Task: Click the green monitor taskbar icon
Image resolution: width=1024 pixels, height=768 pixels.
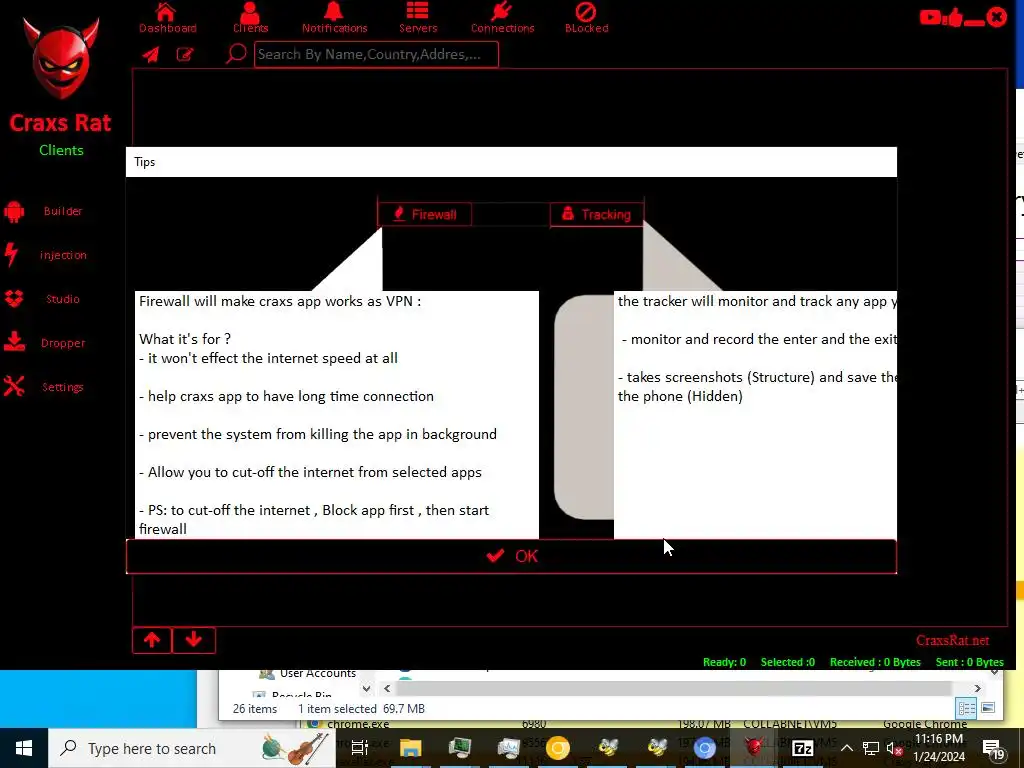Action: (460, 748)
